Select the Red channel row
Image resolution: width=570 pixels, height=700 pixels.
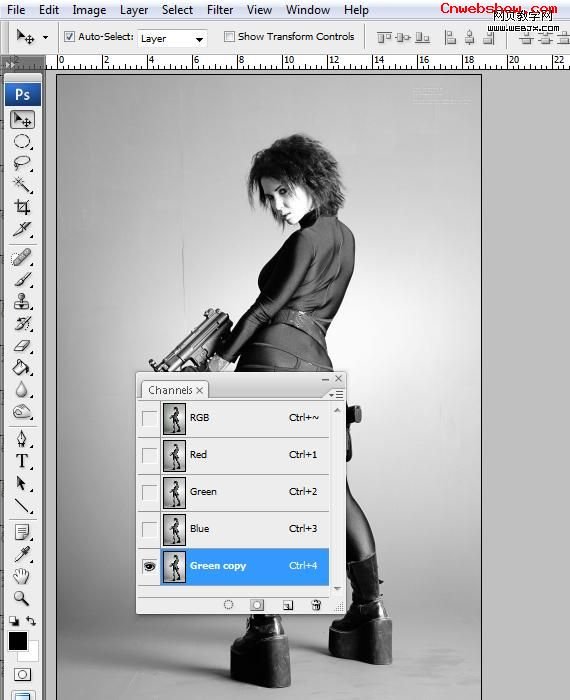(245, 455)
